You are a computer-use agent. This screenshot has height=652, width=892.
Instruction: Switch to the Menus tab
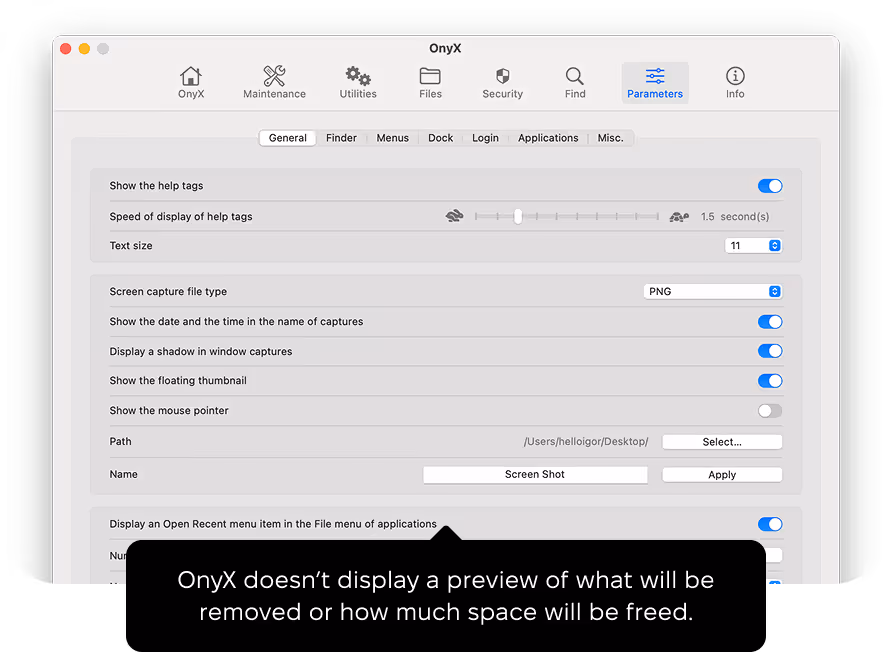tap(393, 138)
